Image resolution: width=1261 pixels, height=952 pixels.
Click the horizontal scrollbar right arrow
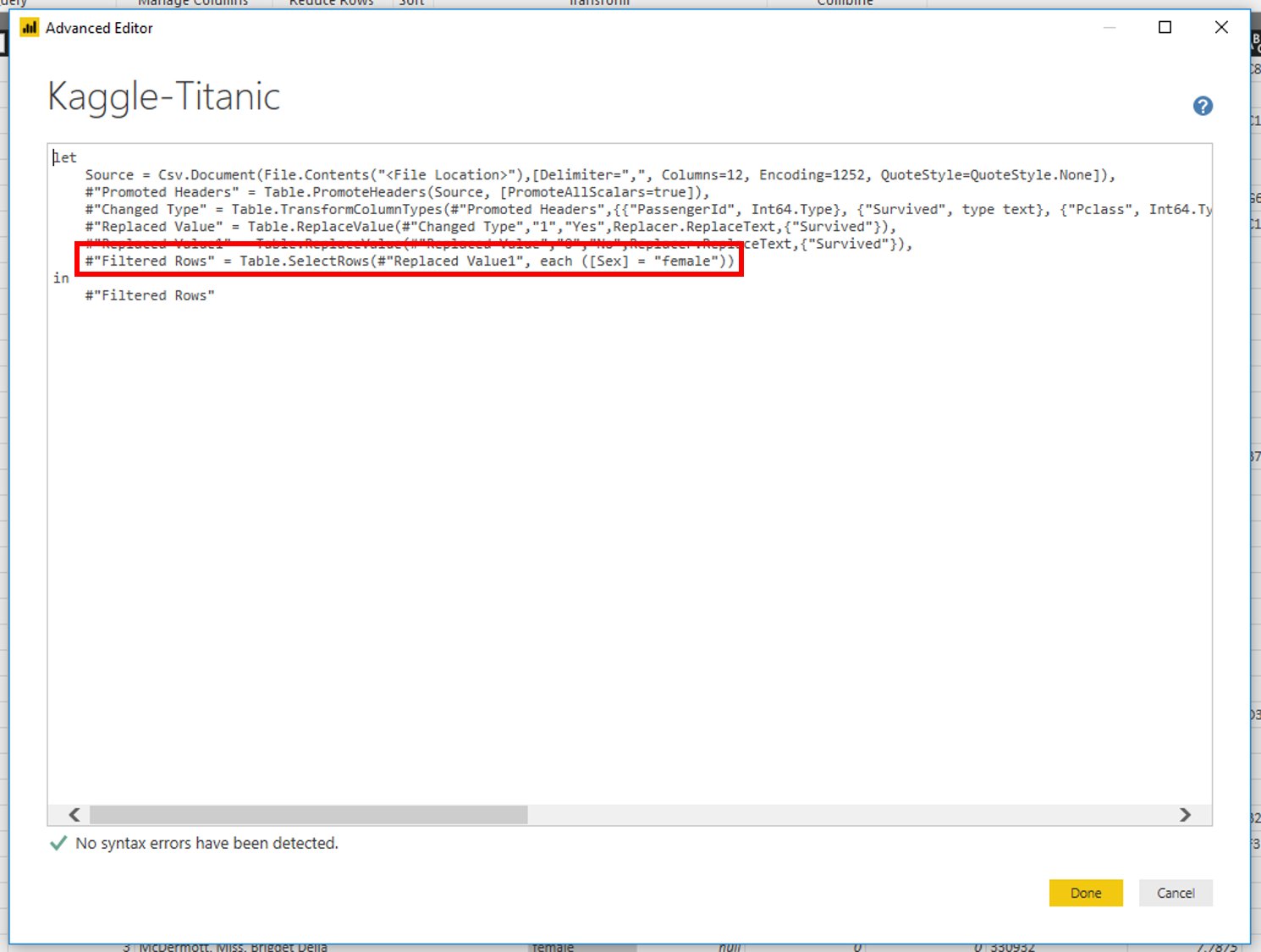click(1185, 814)
